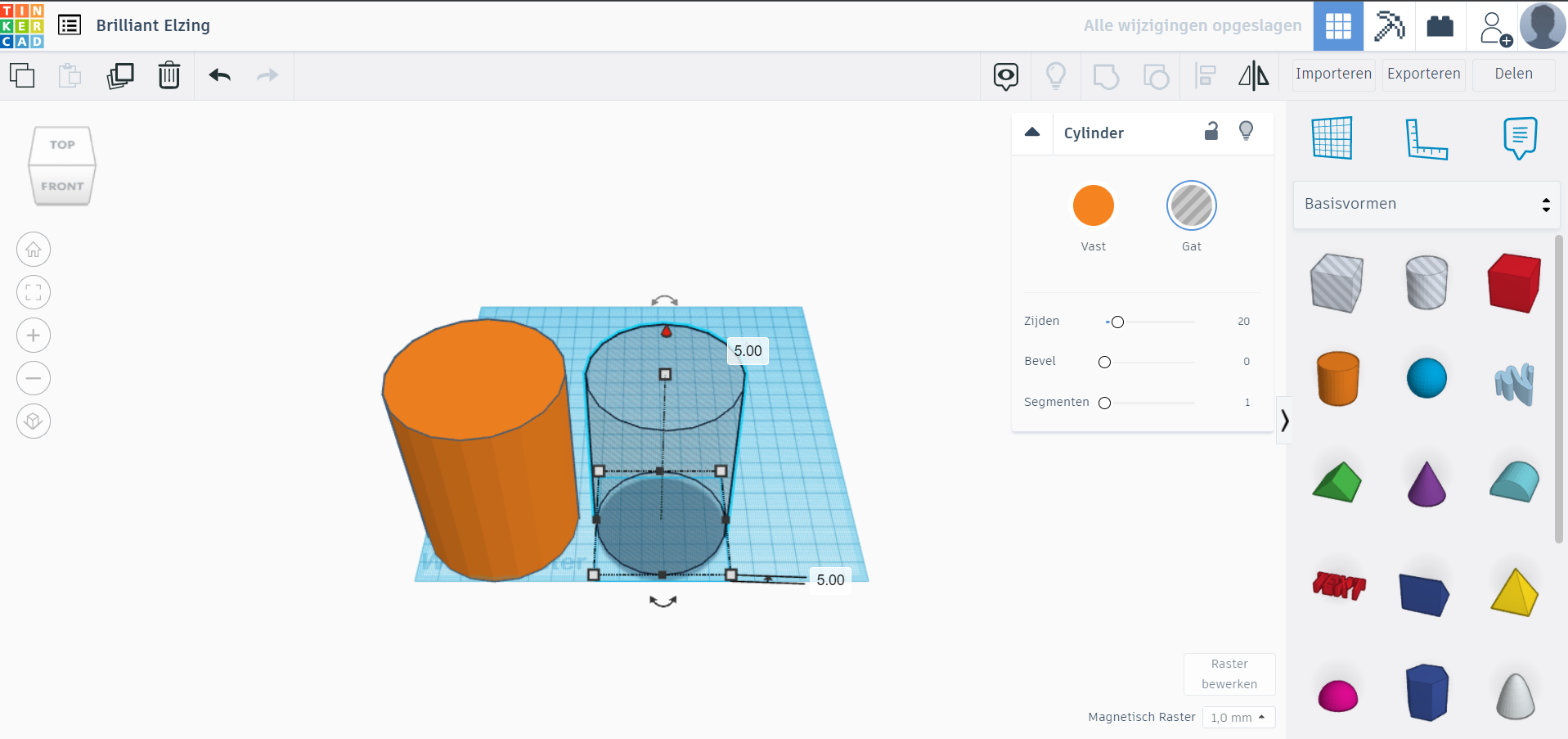Screen dimensions: 1568x739
Task: Toggle lock on the Cylinder shape
Action: pos(1211,131)
